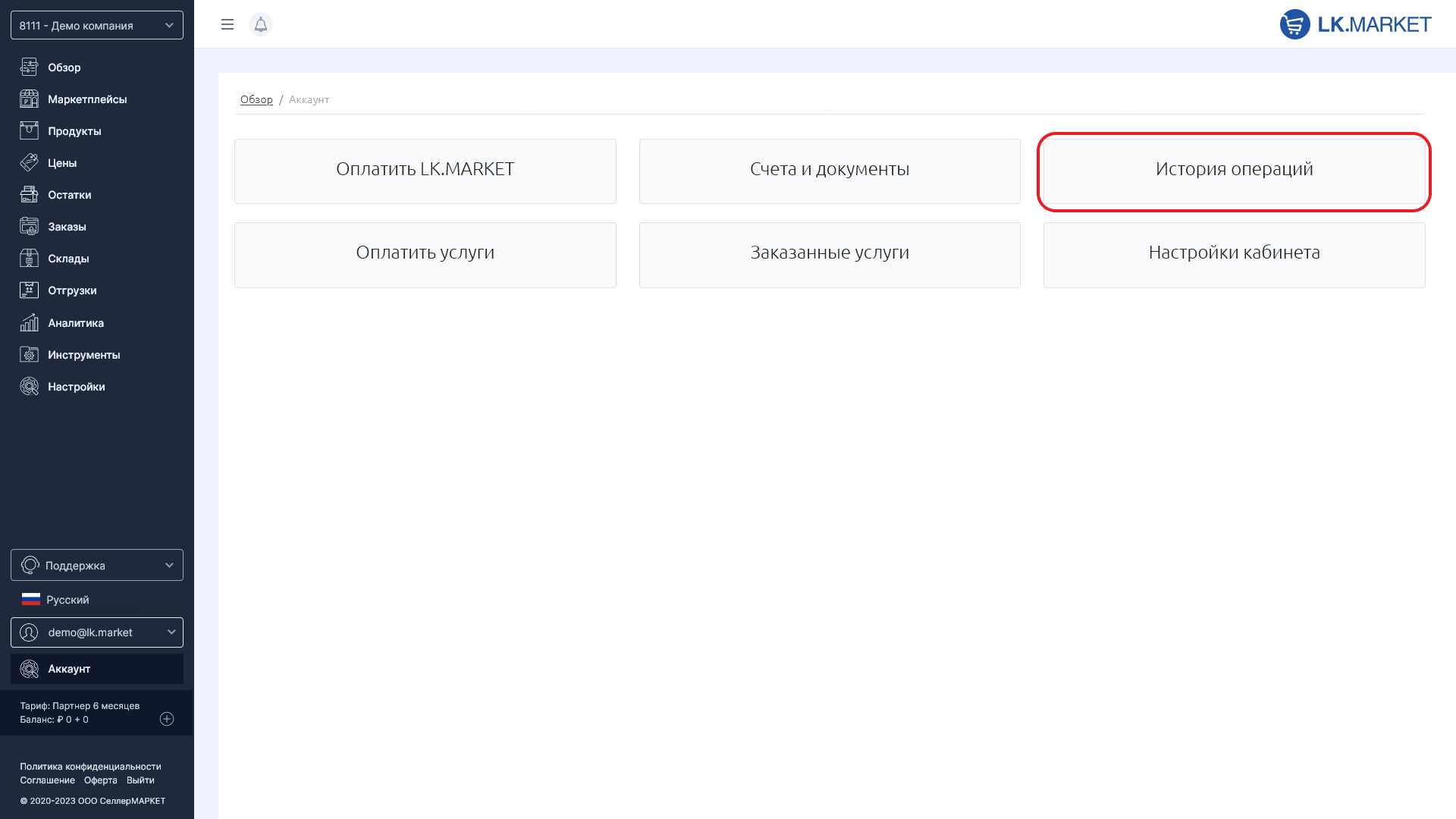Toggle the hamburger menu icon
Viewport: 1456px width, 819px height.
227,24
